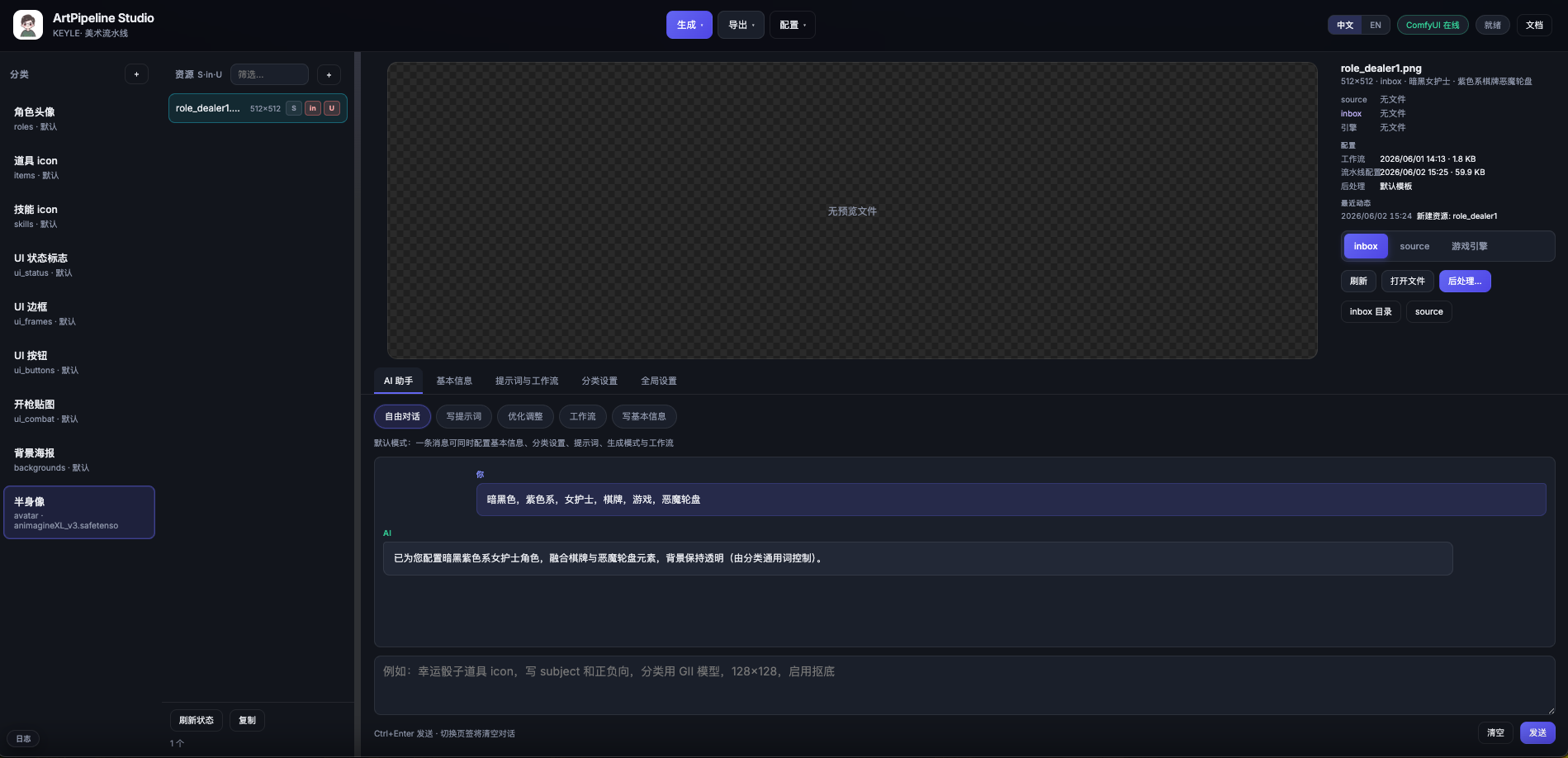
Task: Select the role_dealer1 resource row
Action: pos(258,108)
